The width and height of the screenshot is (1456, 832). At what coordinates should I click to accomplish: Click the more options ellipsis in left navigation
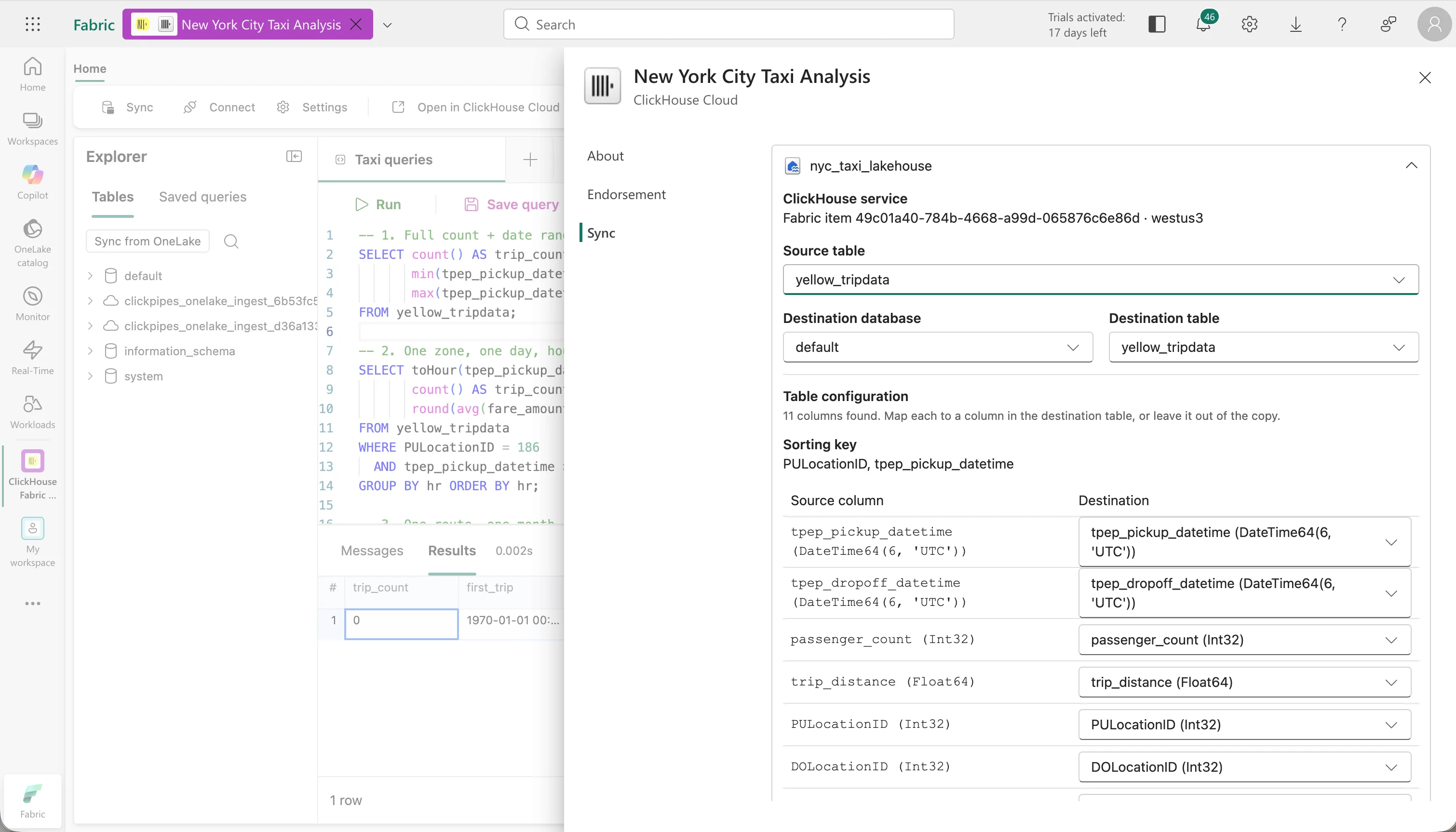pyautogui.click(x=33, y=604)
